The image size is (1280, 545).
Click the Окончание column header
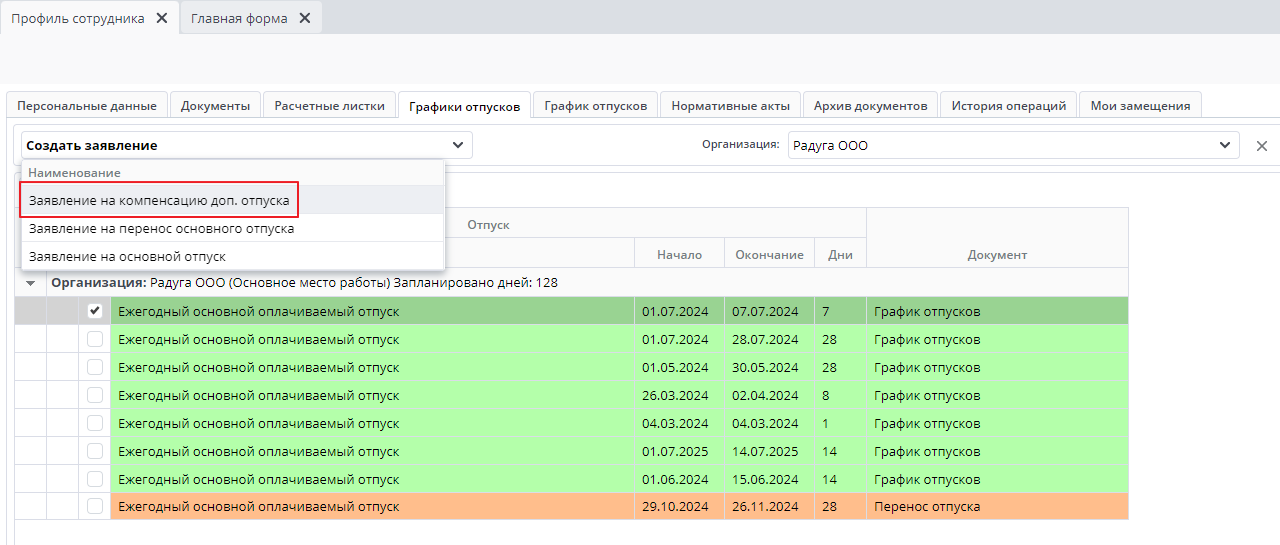pyautogui.click(x=769, y=254)
